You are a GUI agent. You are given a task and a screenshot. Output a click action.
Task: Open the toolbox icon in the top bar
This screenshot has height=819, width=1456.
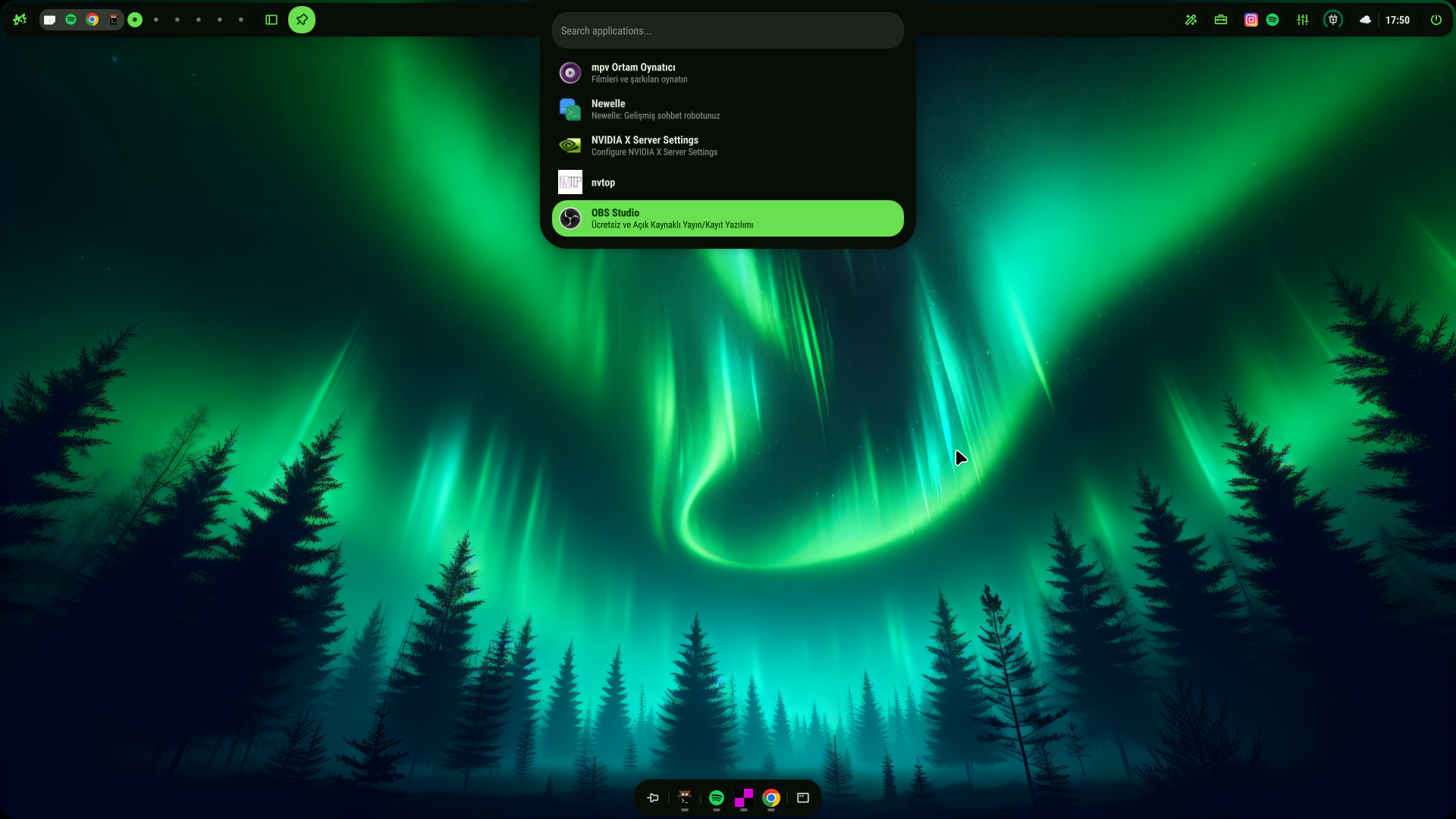point(1221,20)
